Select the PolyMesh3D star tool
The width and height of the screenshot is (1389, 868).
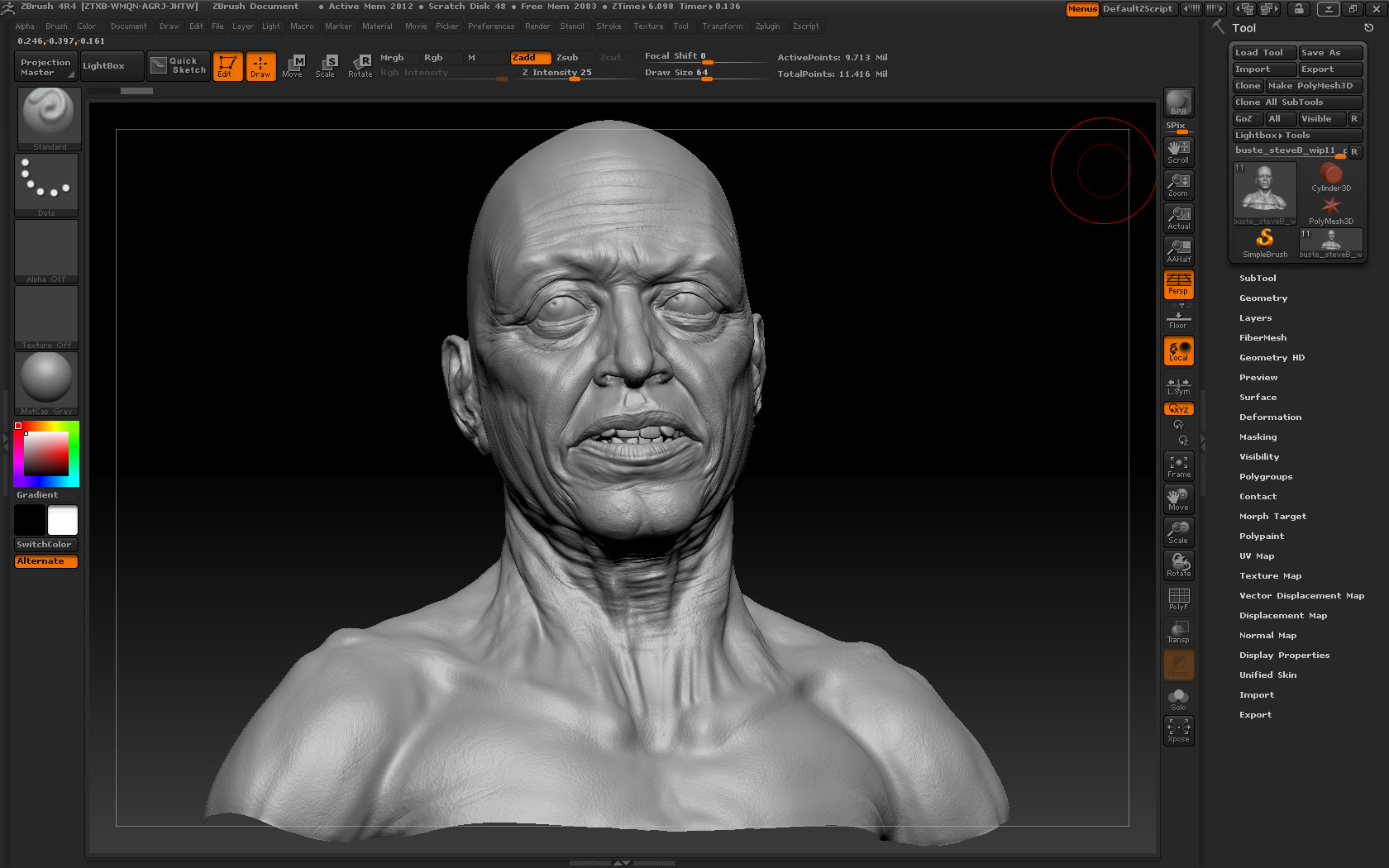coord(1330,210)
